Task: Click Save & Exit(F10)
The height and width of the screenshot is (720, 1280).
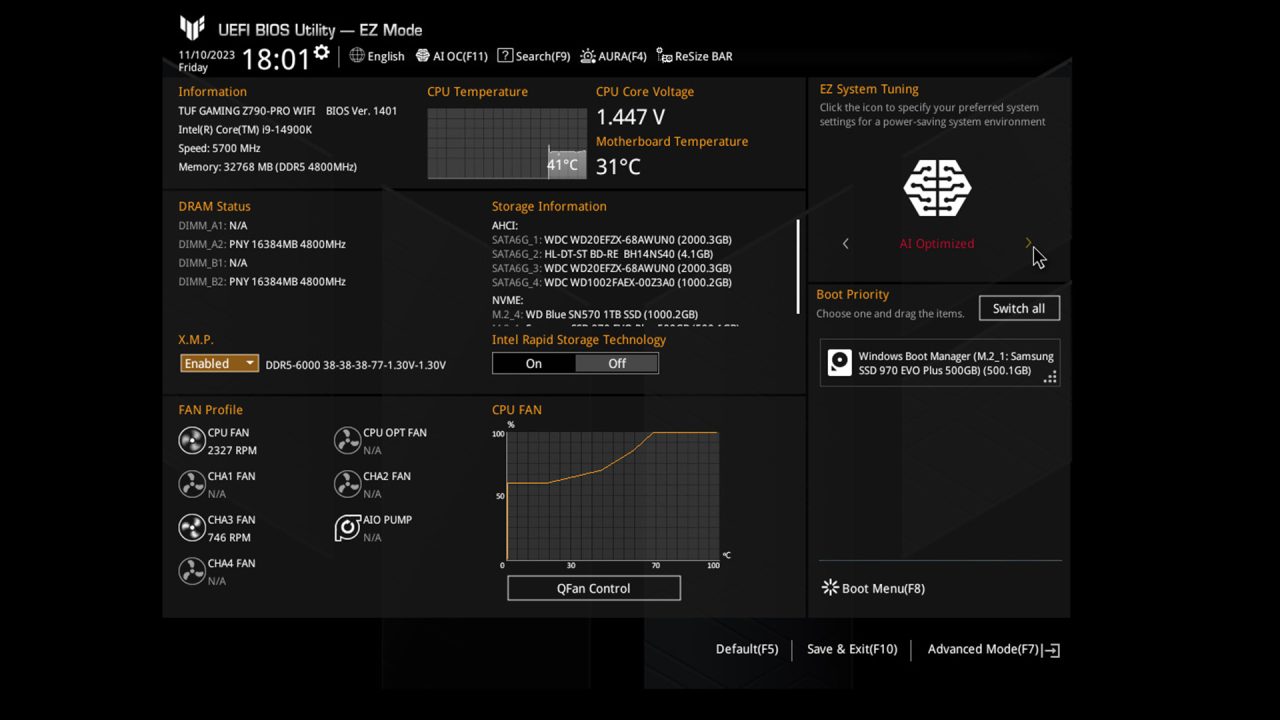Action: (x=852, y=649)
